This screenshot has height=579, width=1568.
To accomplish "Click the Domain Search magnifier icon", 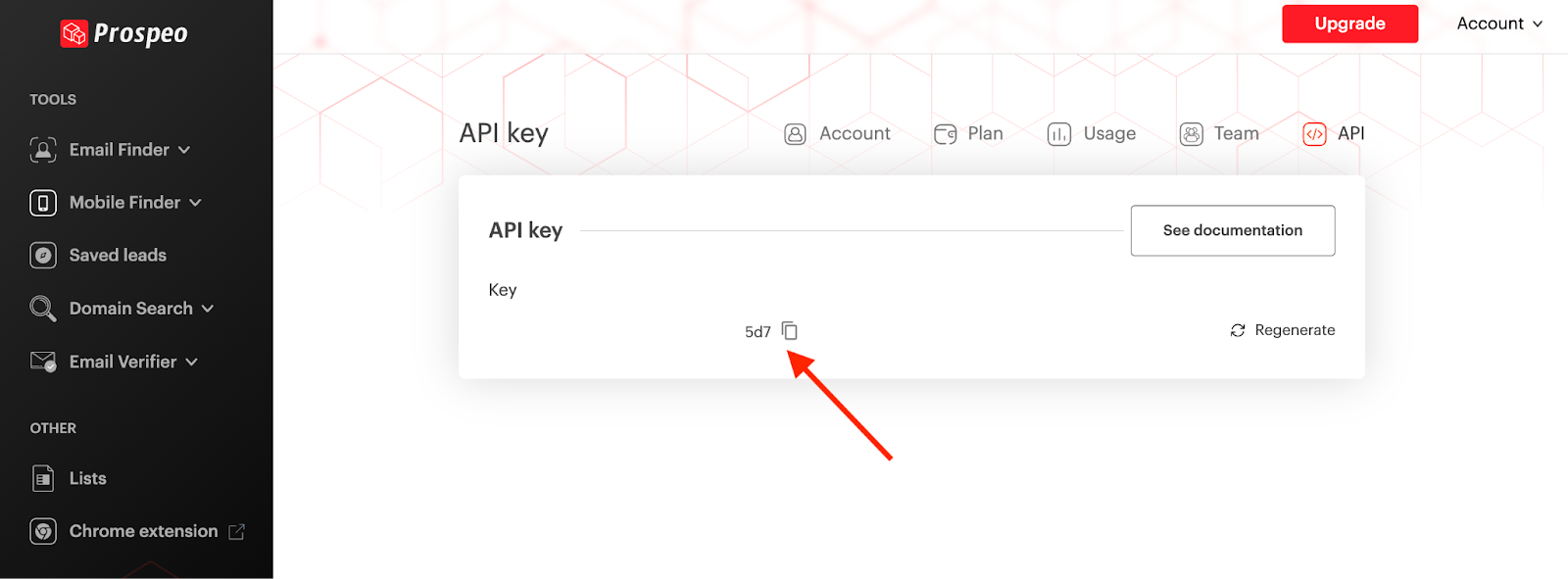I will click(x=43, y=309).
